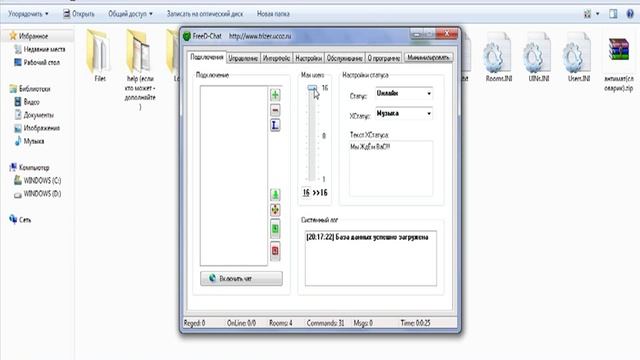Click the 16 value field below the slider
Screen dimensions: 640x360
click(306, 193)
